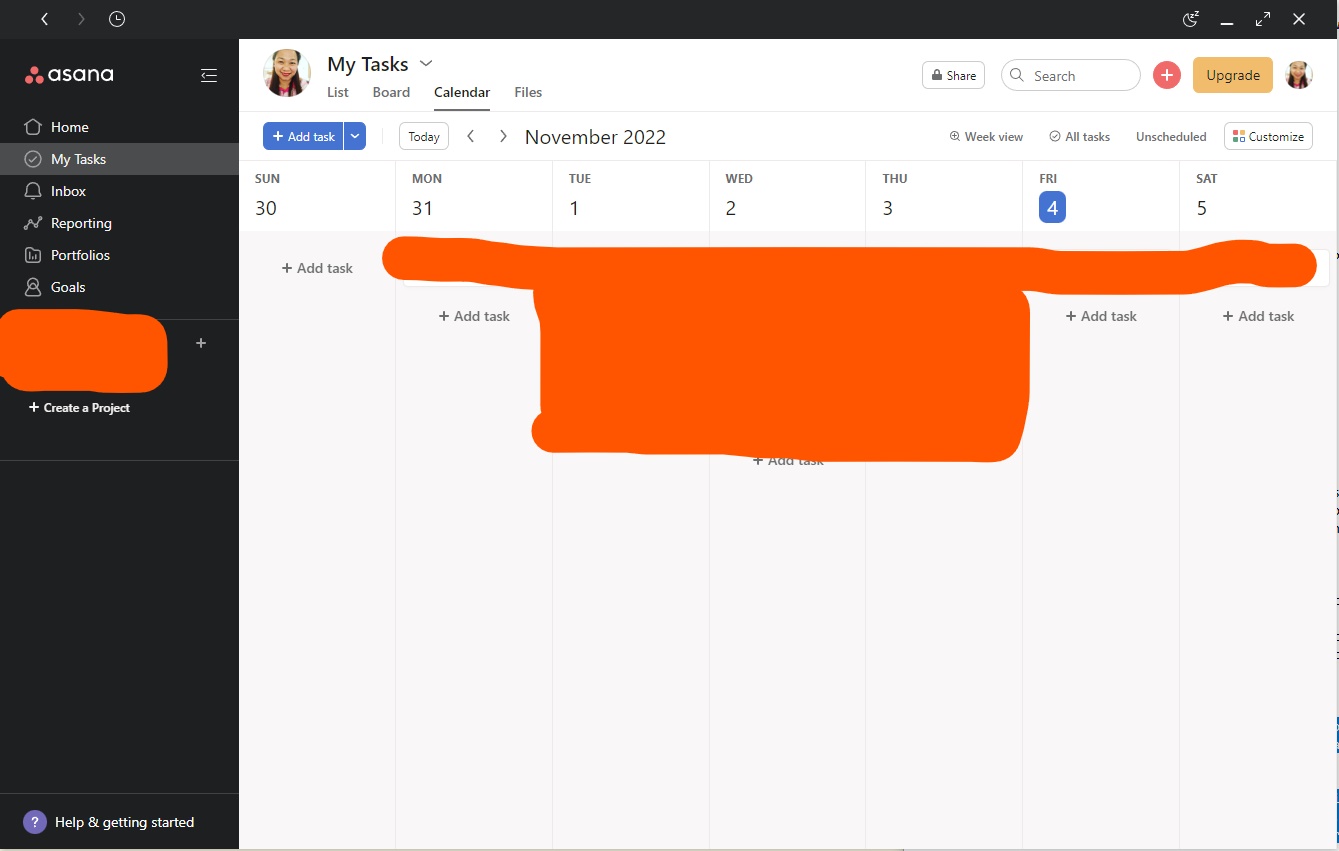The image size is (1339, 851).
Task: Open the user account avatar menu
Action: (1299, 75)
